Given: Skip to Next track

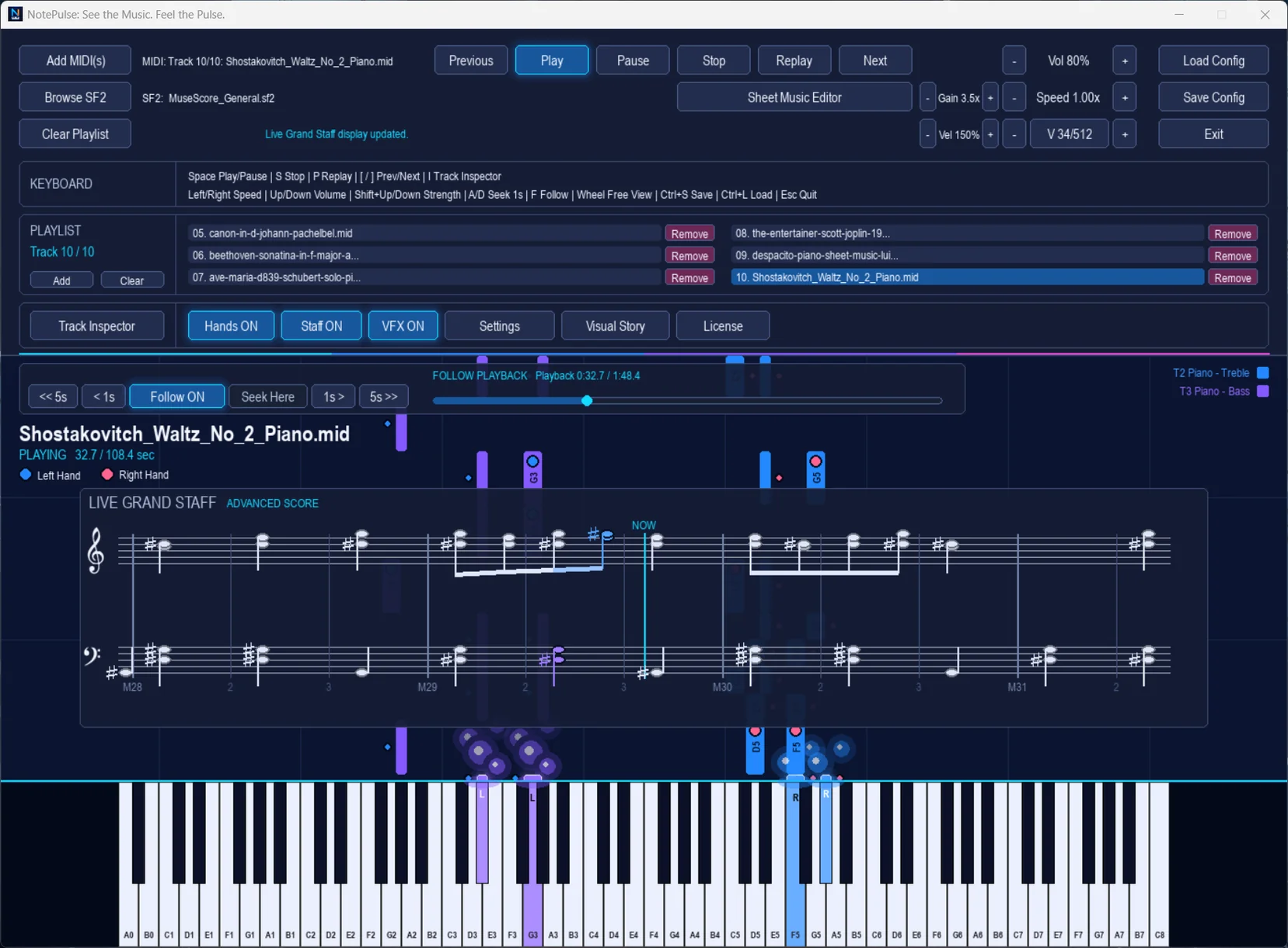Looking at the screenshot, I should 875,61.
